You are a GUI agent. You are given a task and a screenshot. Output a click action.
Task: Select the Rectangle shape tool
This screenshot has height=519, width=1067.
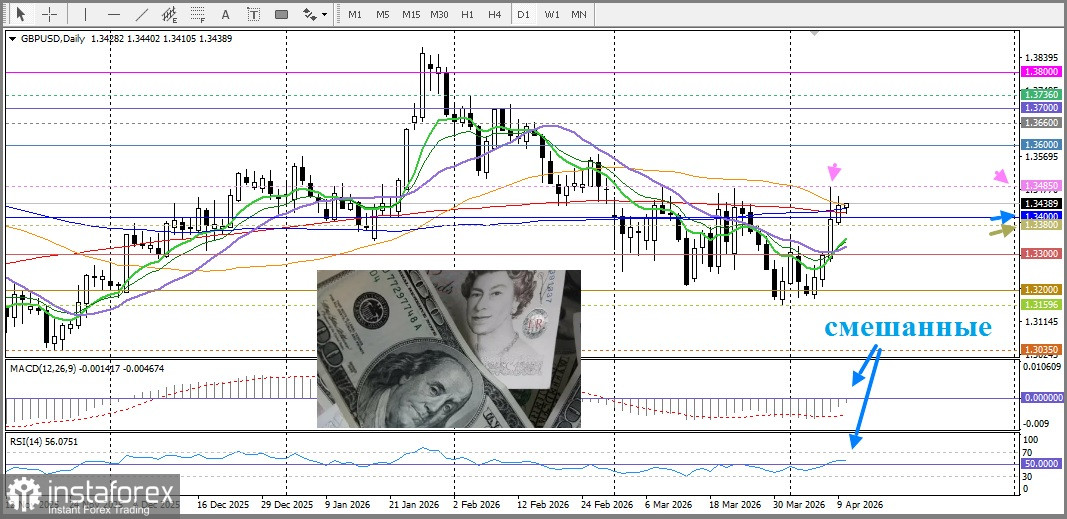[282, 14]
